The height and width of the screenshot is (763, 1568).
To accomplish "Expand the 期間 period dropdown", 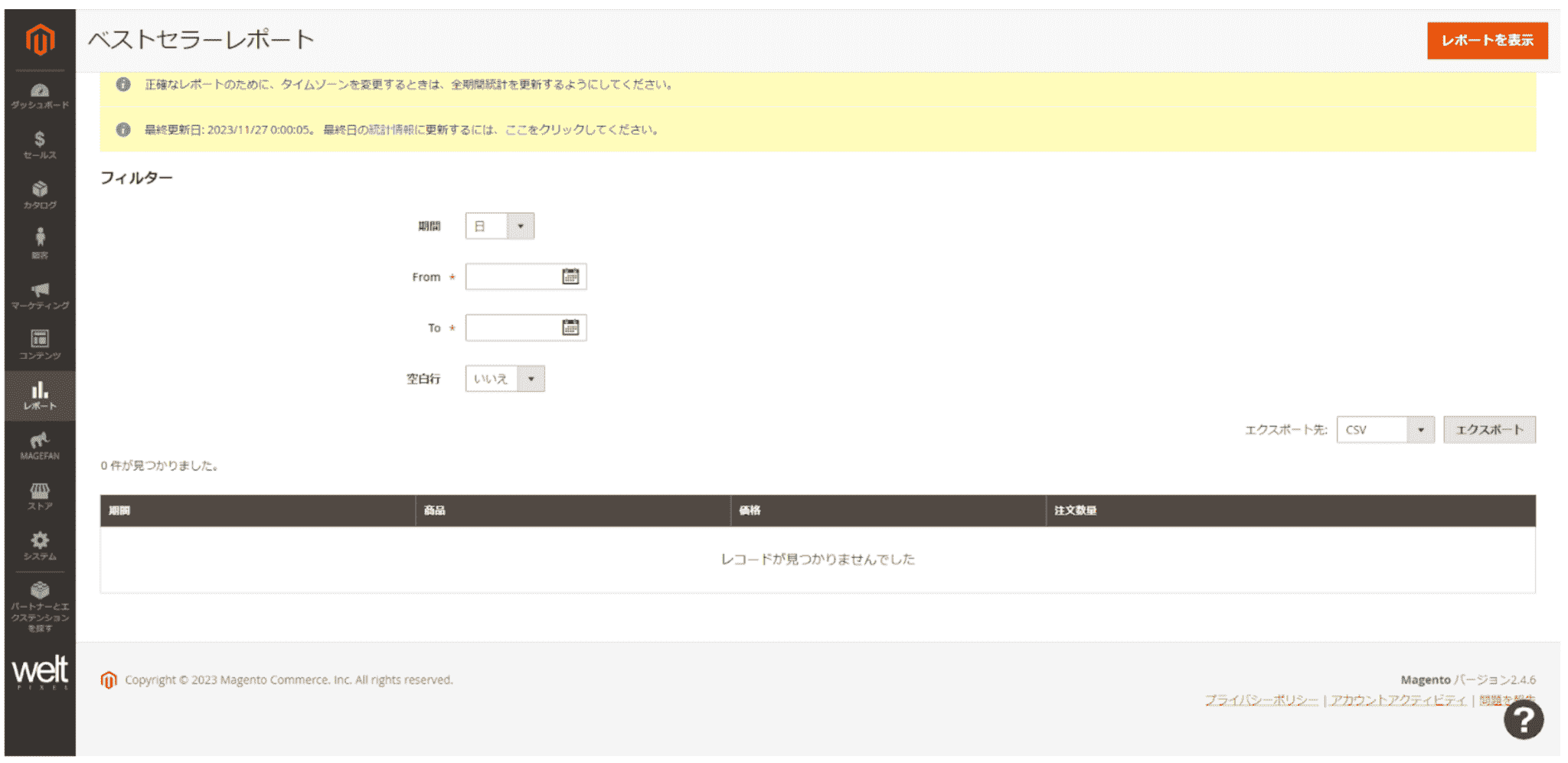I will (500, 226).
